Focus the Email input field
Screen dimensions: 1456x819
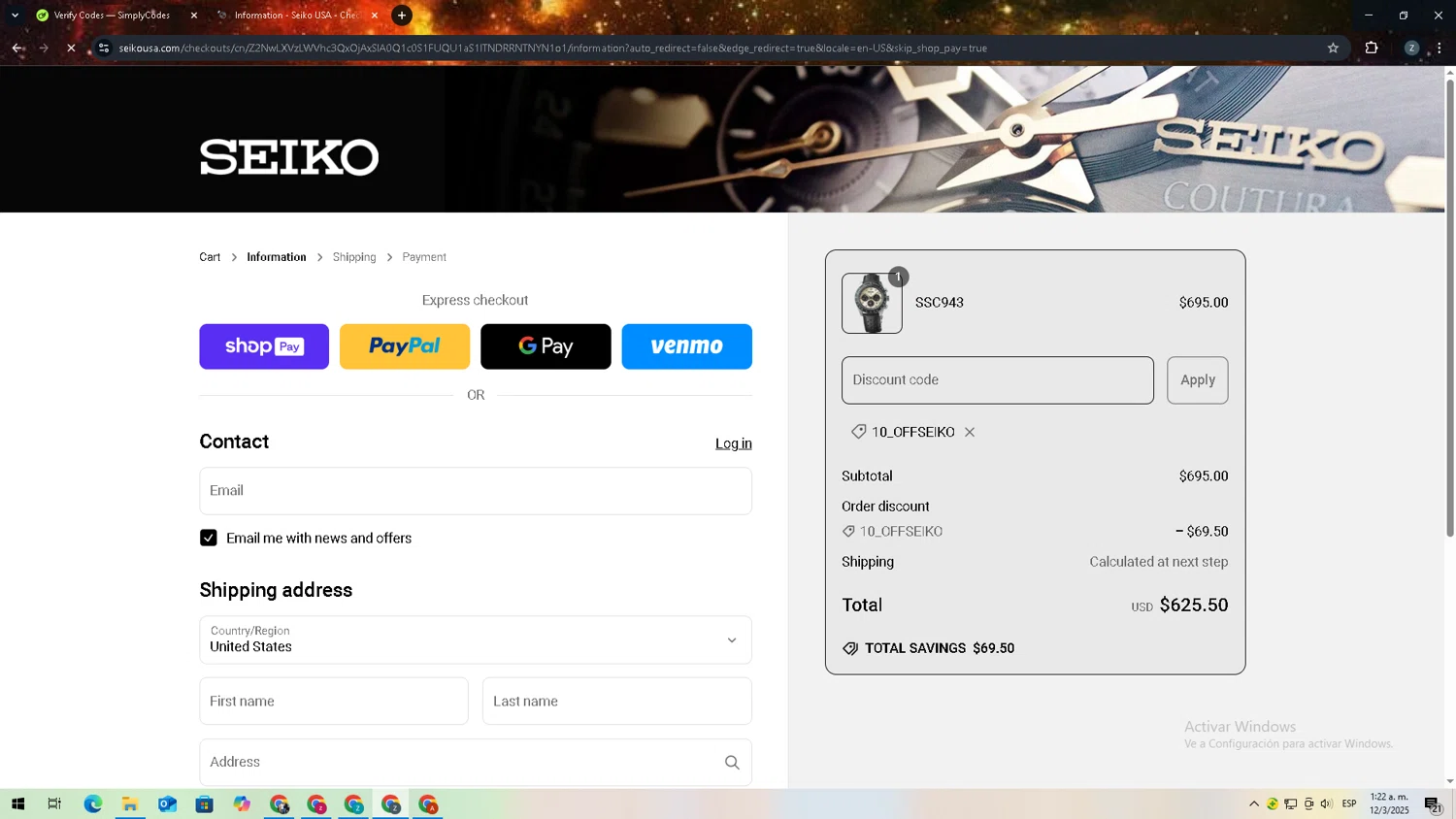[x=476, y=491]
